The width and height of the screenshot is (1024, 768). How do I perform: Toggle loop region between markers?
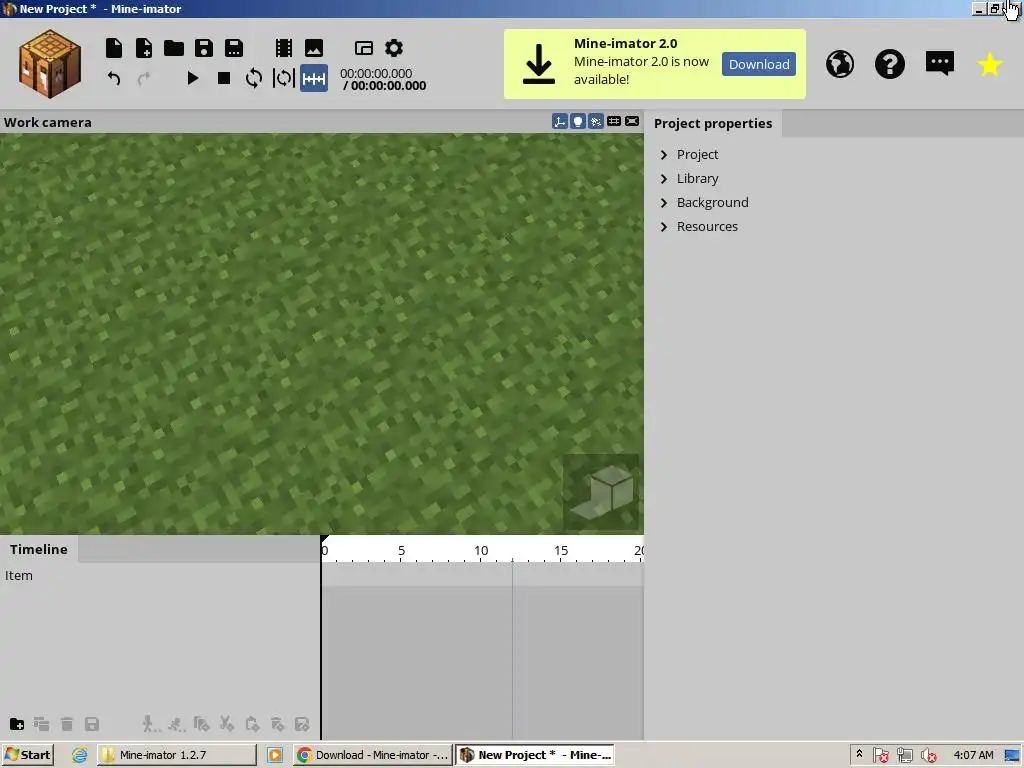283,78
